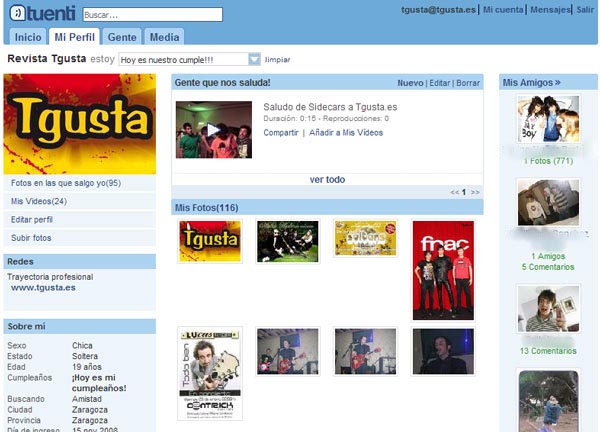This screenshot has height=432, width=600.
Task: Go to next page of greetings
Action: (x=475, y=191)
